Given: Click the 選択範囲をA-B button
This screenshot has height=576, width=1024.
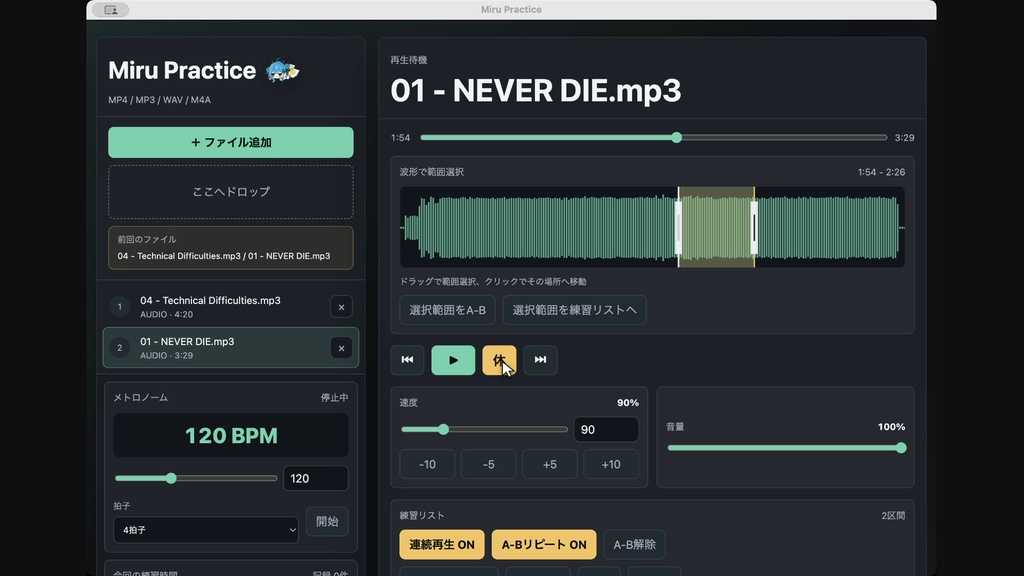Looking at the screenshot, I should coord(447,310).
